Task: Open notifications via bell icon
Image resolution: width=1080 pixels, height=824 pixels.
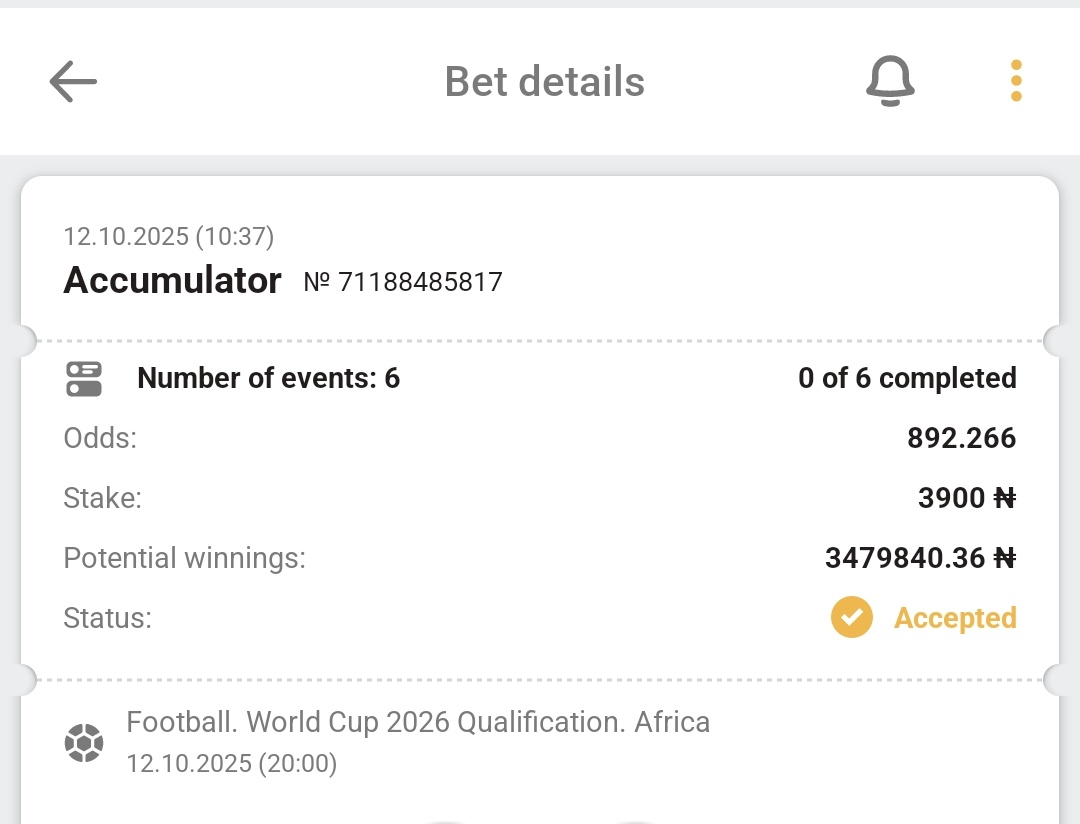Action: [890, 81]
